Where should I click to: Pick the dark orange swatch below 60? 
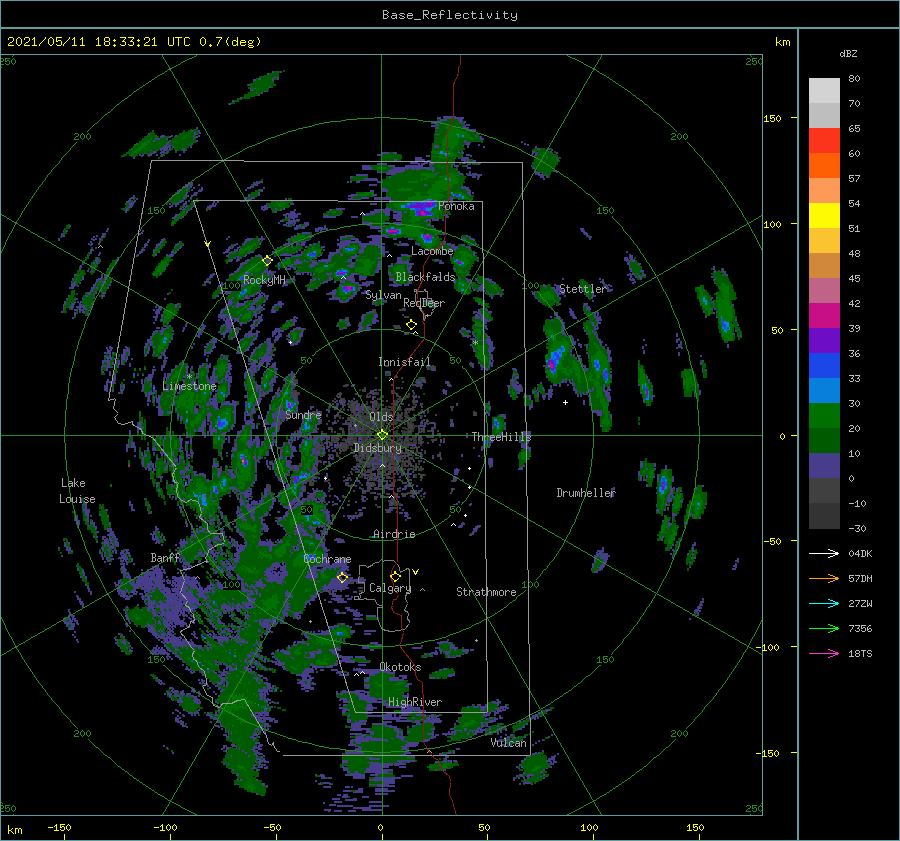[x=824, y=166]
